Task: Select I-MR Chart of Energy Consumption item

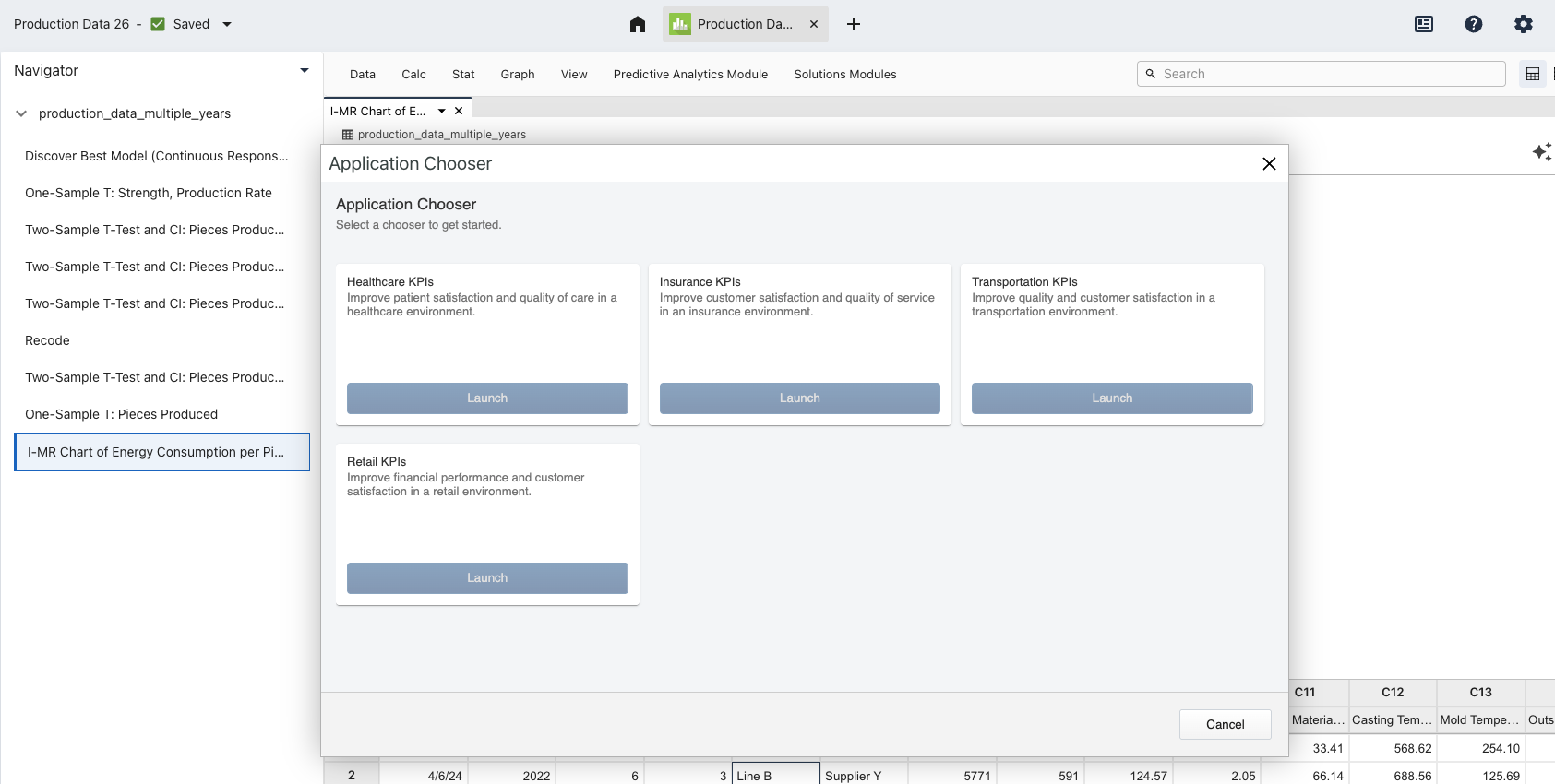Action: coord(162,452)
